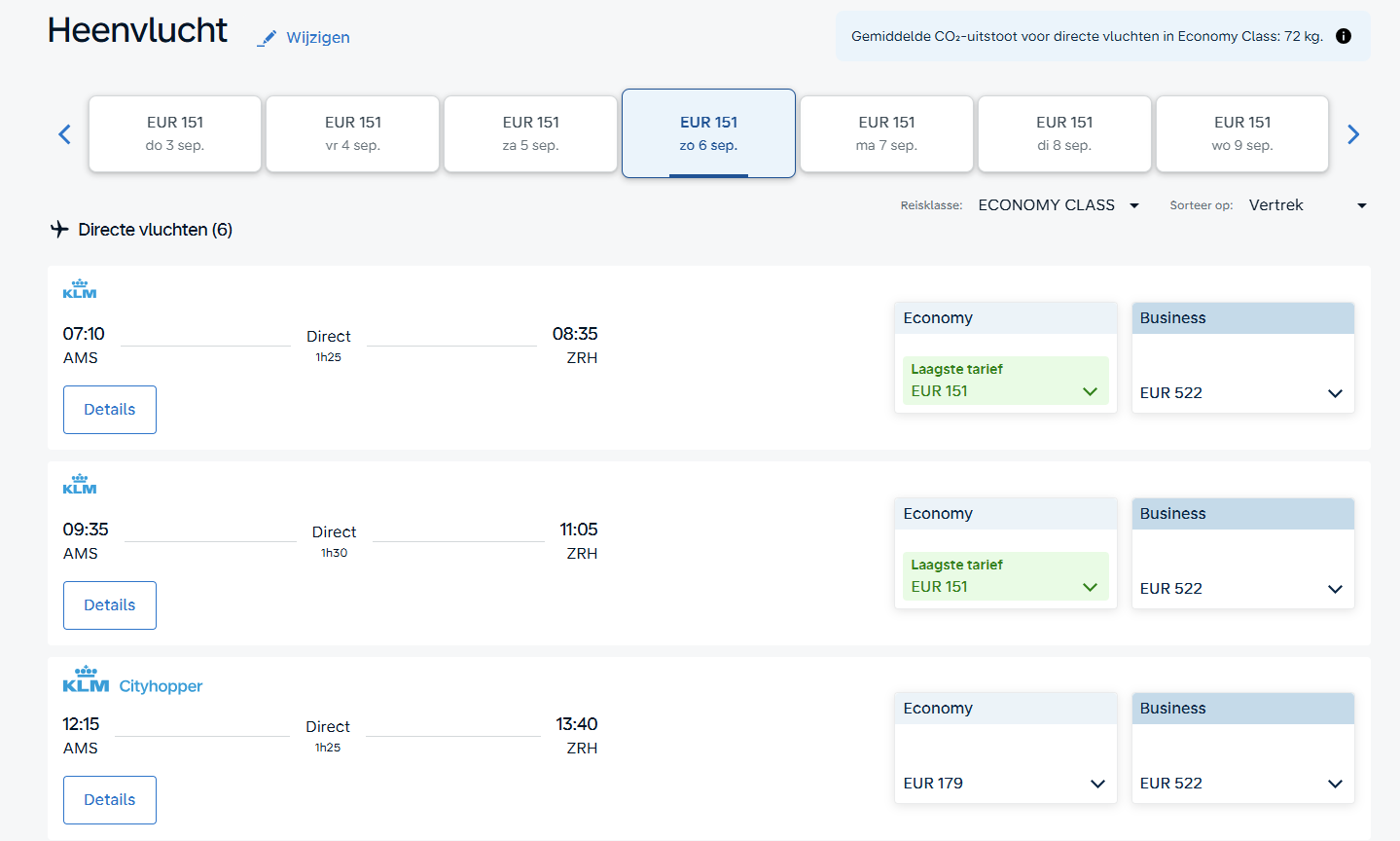Click the Wijzigen link

tap(318, 38)
